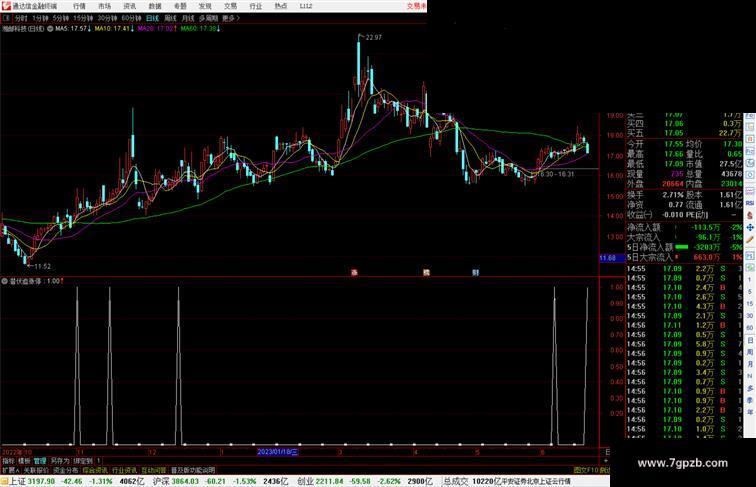Click the RSI indicator icon in sidebar
The width and height of the screenshot is (756, 487).
pos(750,203)
